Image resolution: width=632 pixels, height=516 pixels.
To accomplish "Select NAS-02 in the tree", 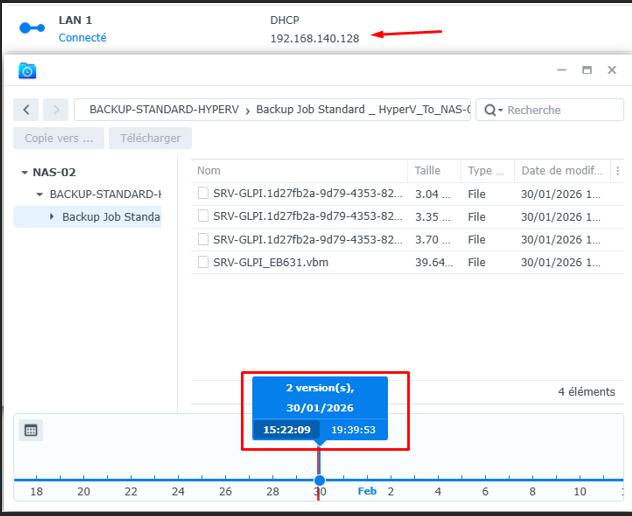I will click(54, 172).
